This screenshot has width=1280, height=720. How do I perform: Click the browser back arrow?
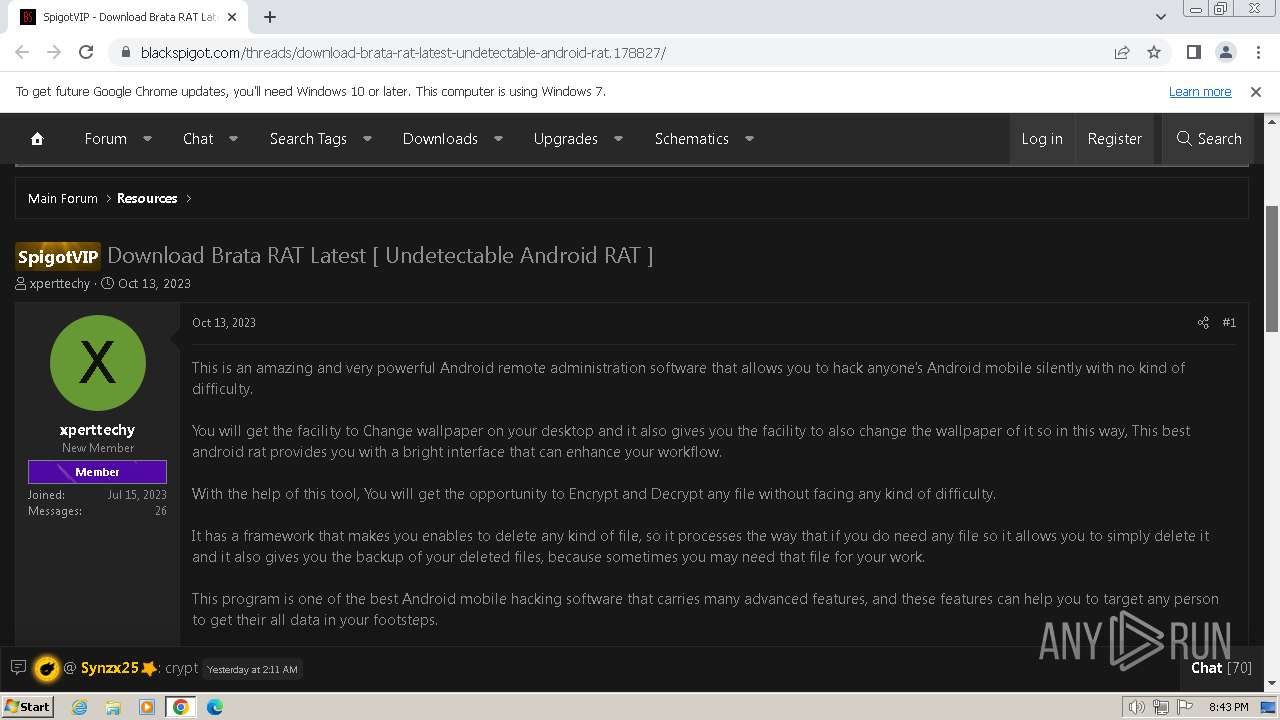tap(22, 52)
